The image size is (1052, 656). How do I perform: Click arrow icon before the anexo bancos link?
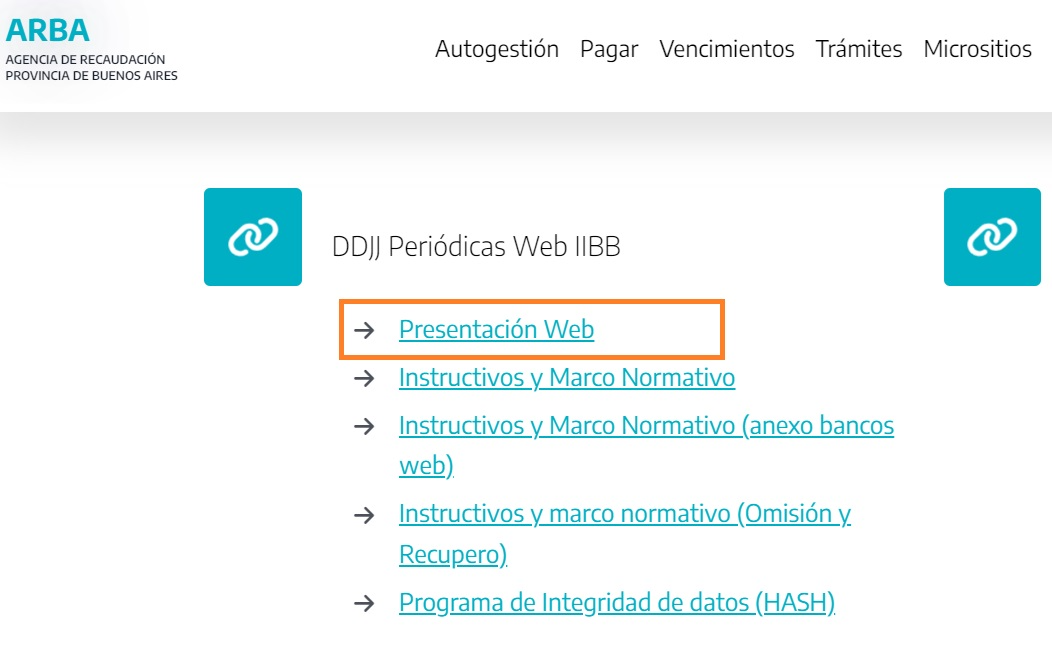point(364,426)
